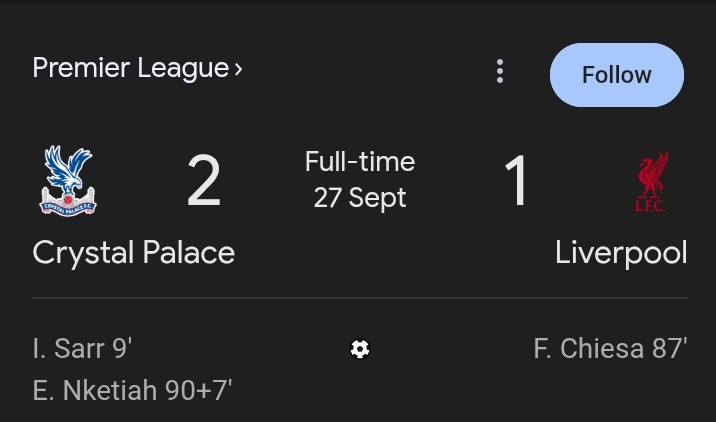This screenshot has width=716, height=422.
Task: Click the 27 Sept match date
Action: 360,198
